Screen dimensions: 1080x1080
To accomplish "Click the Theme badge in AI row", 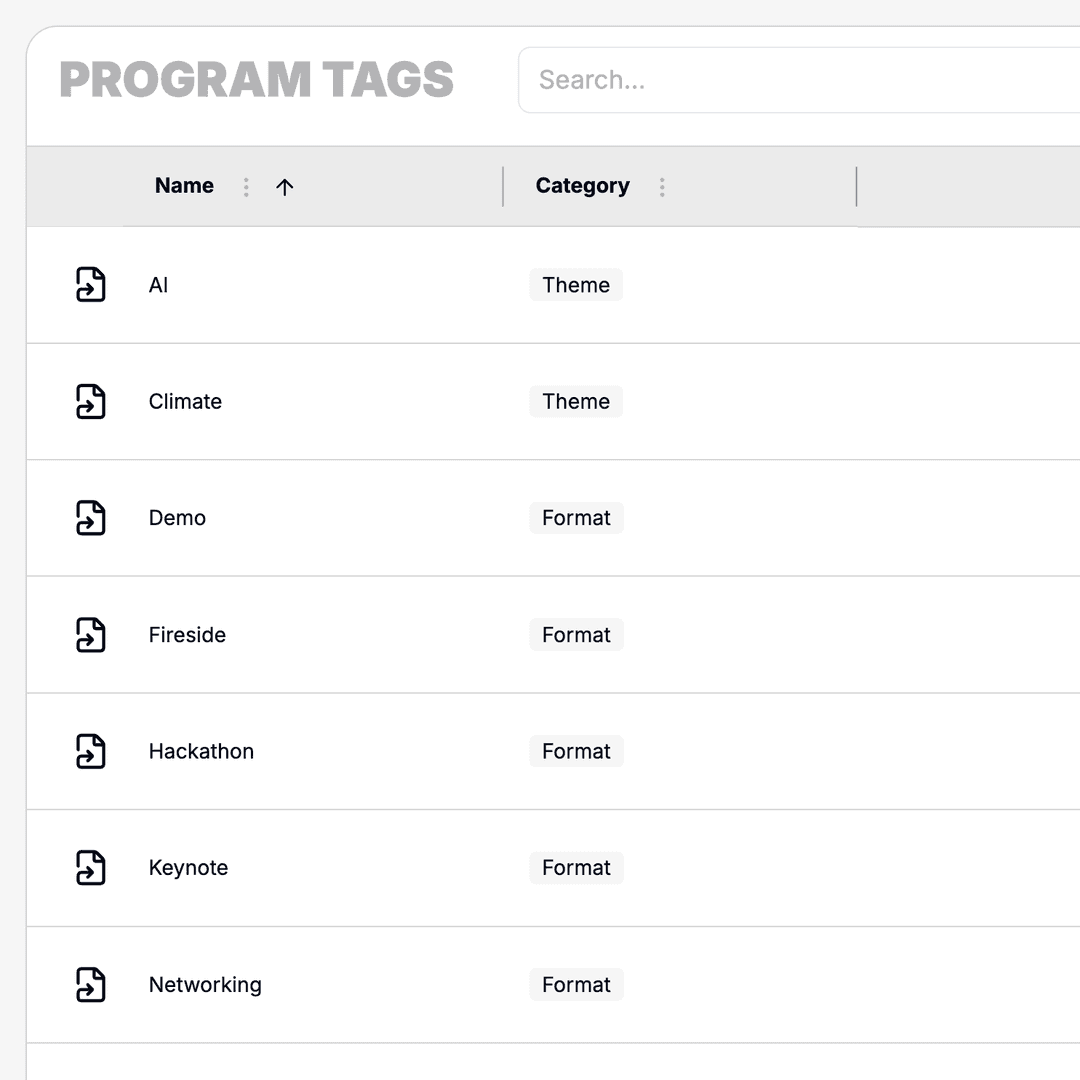I will 576,284.
